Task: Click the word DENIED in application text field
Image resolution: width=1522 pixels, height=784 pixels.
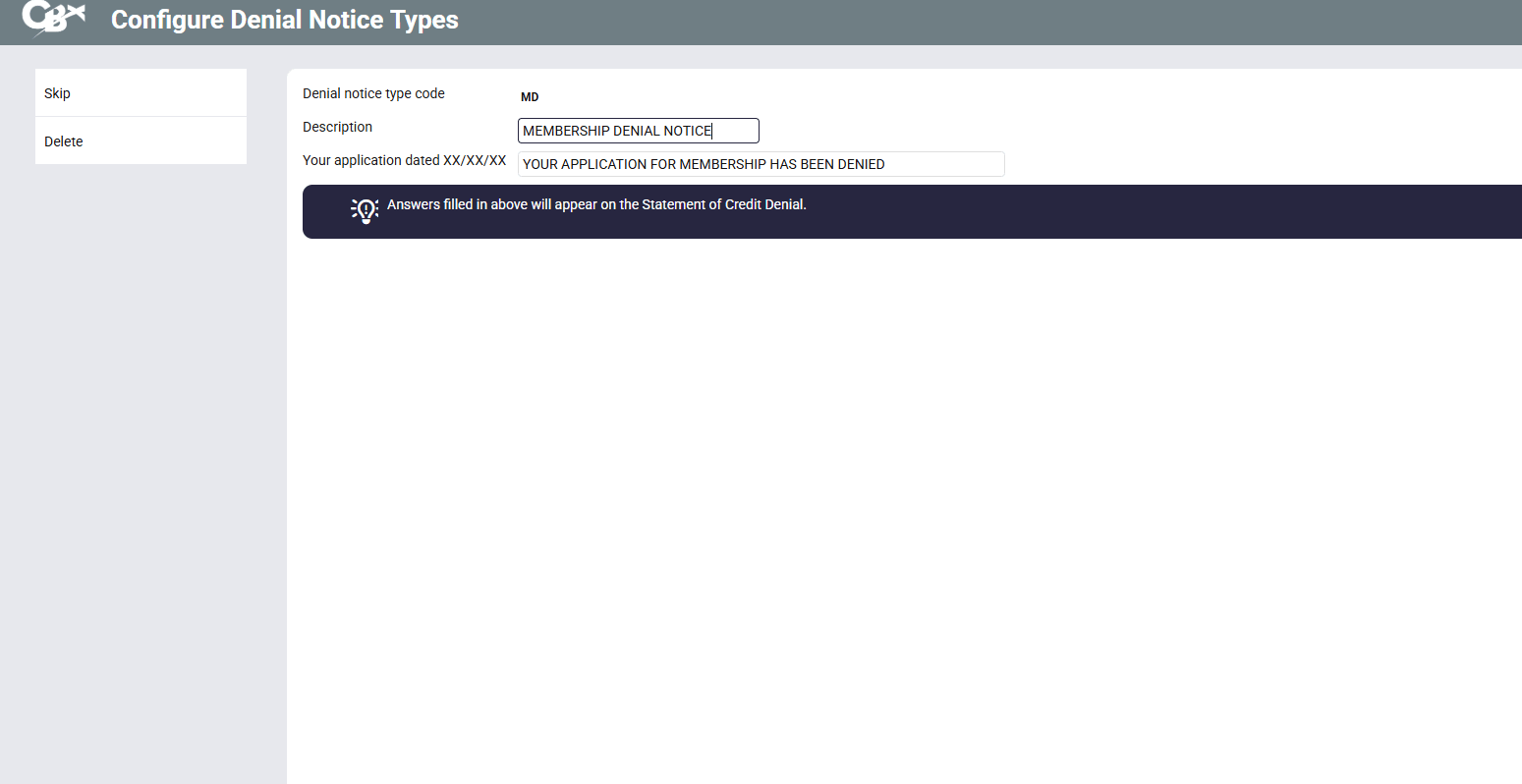Action: pos(861,164)
